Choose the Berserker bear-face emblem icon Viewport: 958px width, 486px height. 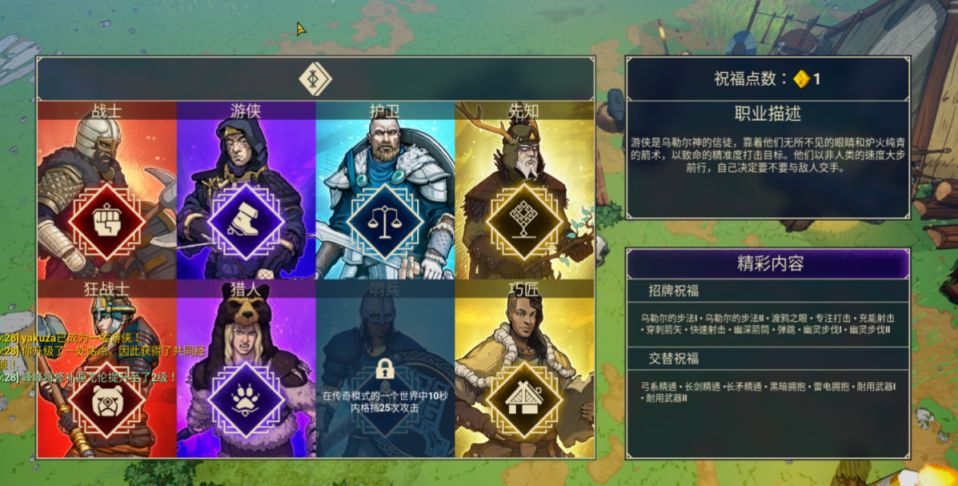coord(107,400)
